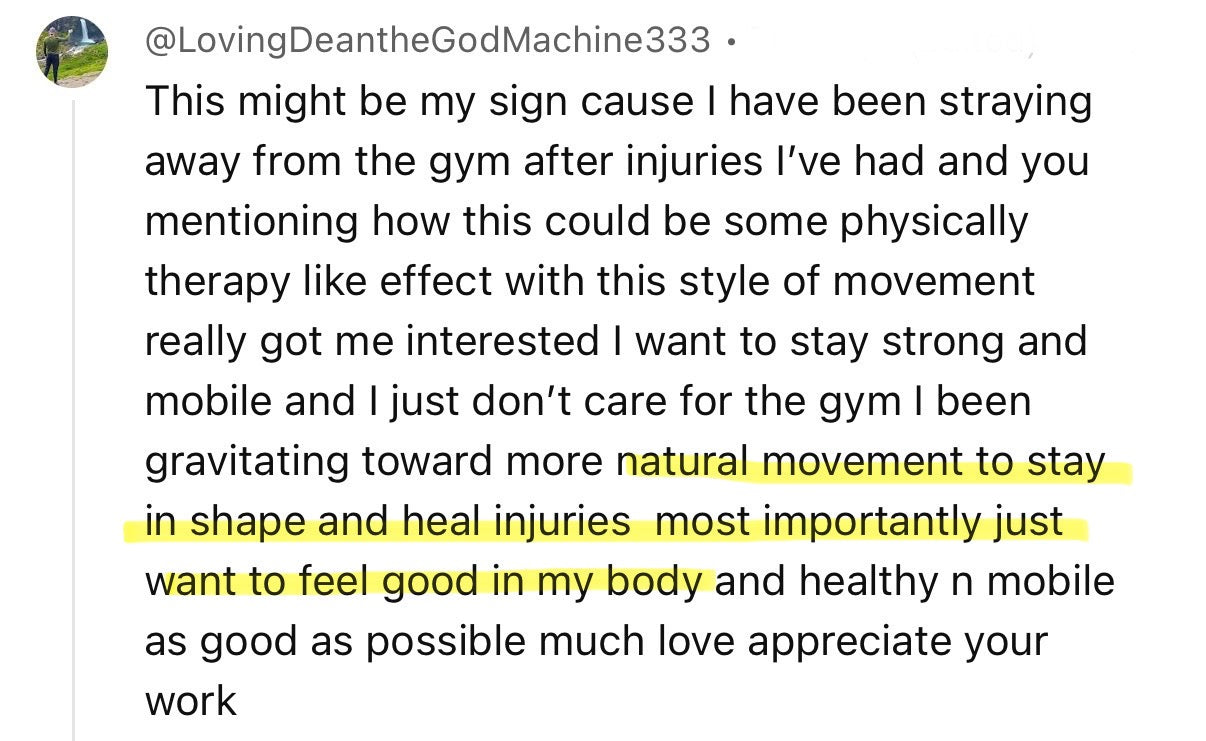Click the dot separator after the username

click(732, 43)
